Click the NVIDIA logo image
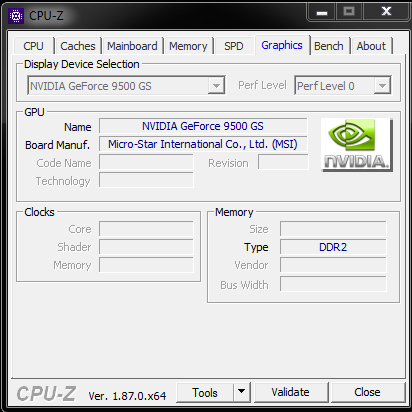The height and width of the screenshot is (412, 412). (357, 145)
